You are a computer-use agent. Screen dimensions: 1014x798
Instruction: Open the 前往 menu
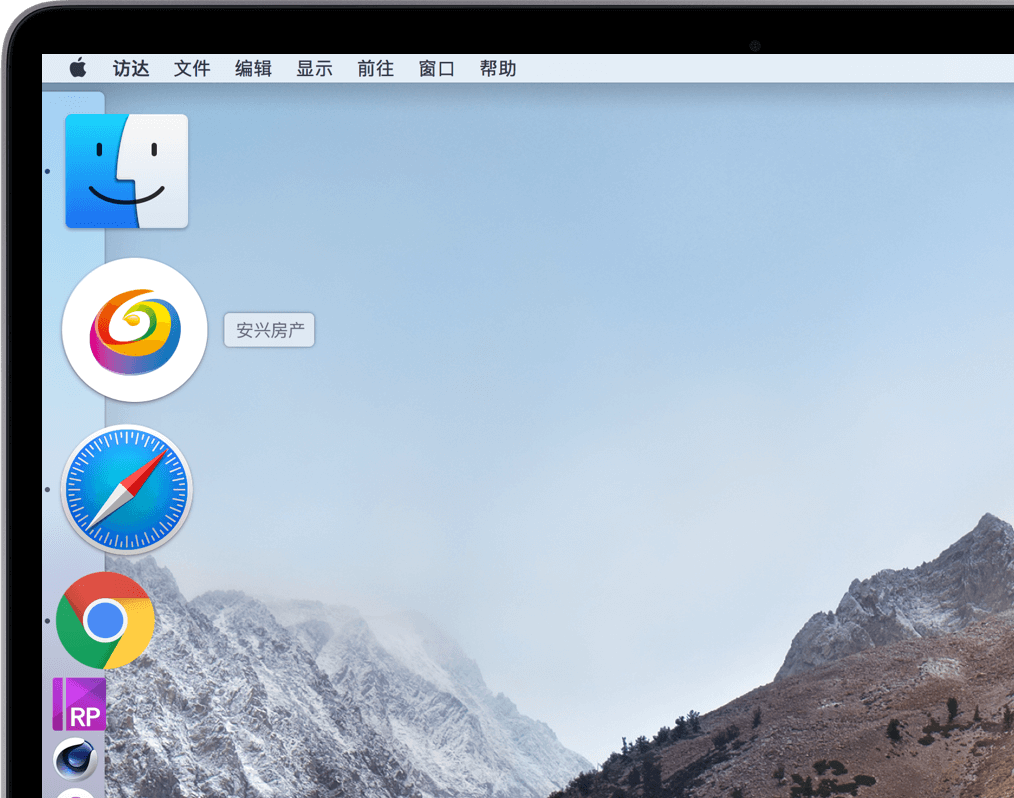[375, 68]
